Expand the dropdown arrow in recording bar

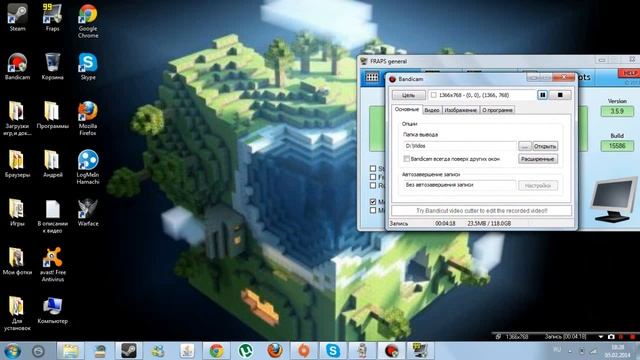pyautogui.click(x=601, y=337)
